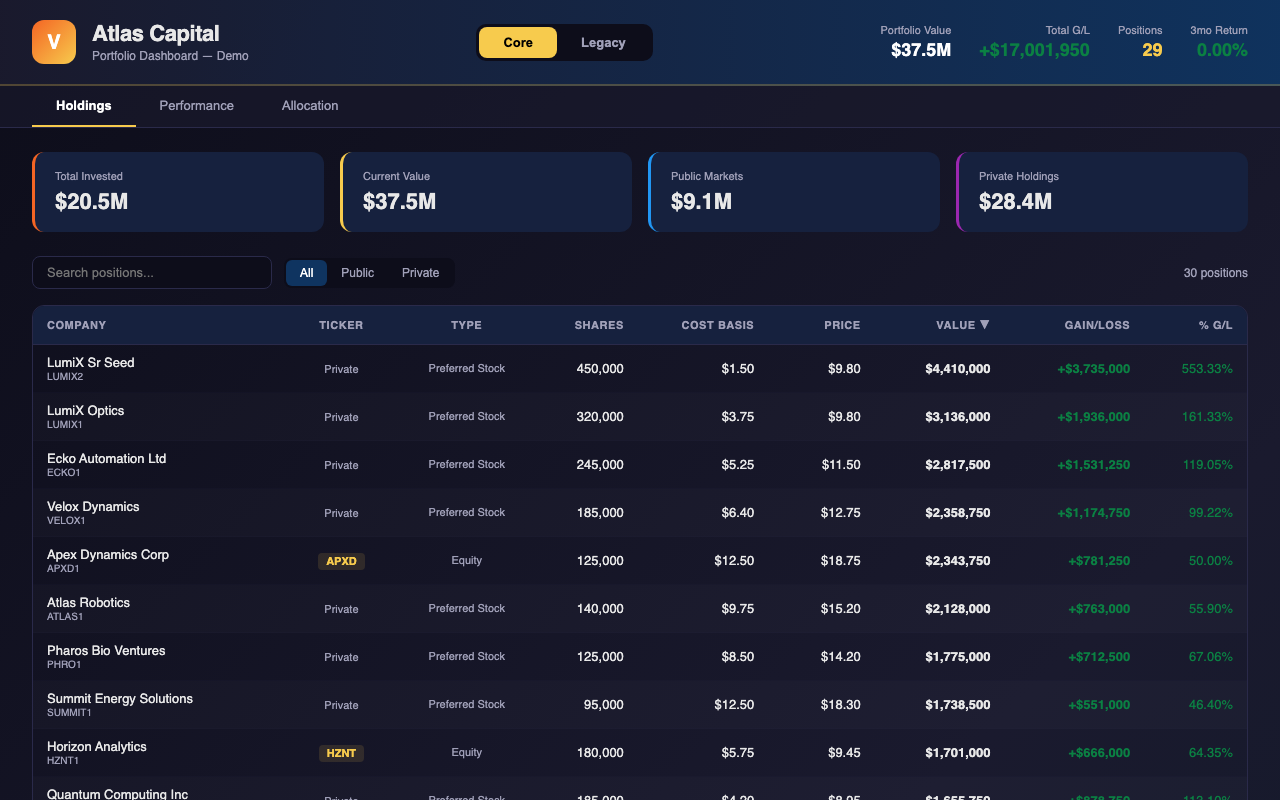Click the $15.20 price cell

(841, 609)
